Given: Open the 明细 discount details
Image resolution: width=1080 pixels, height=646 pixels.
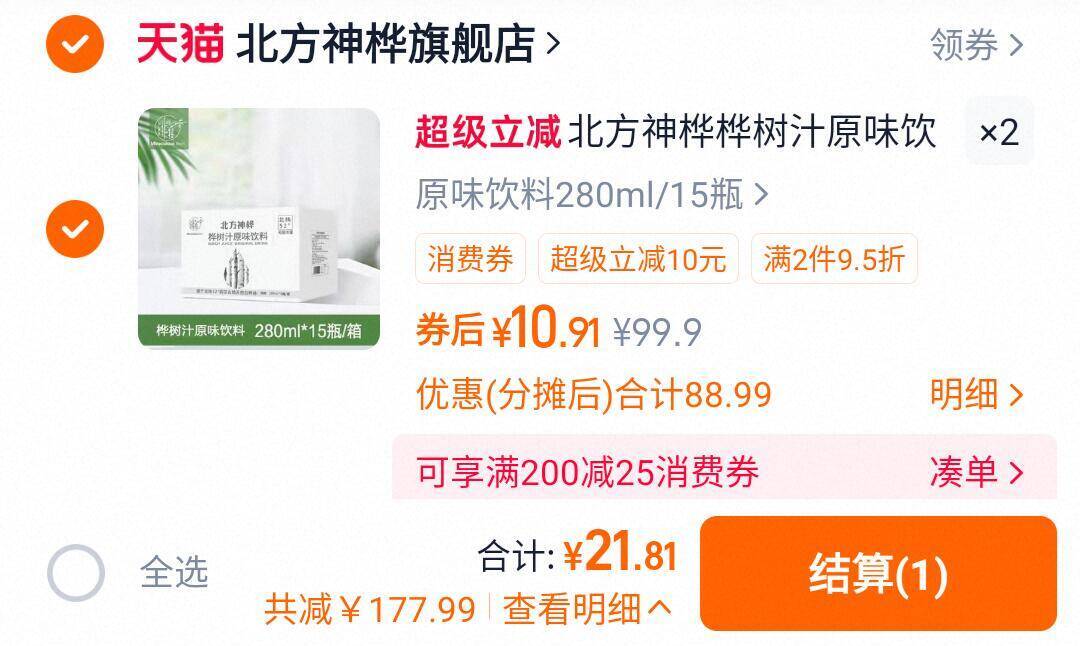Looking at the screenshot, I should (976, 395).
